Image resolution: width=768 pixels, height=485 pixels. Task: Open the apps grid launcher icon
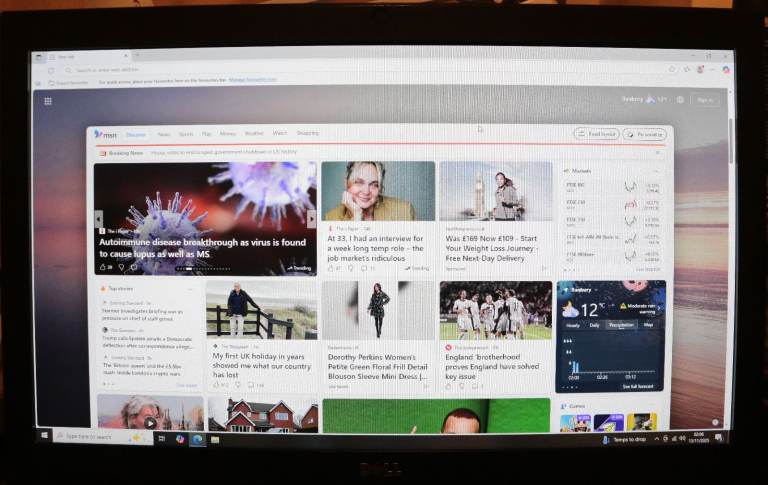47,100
